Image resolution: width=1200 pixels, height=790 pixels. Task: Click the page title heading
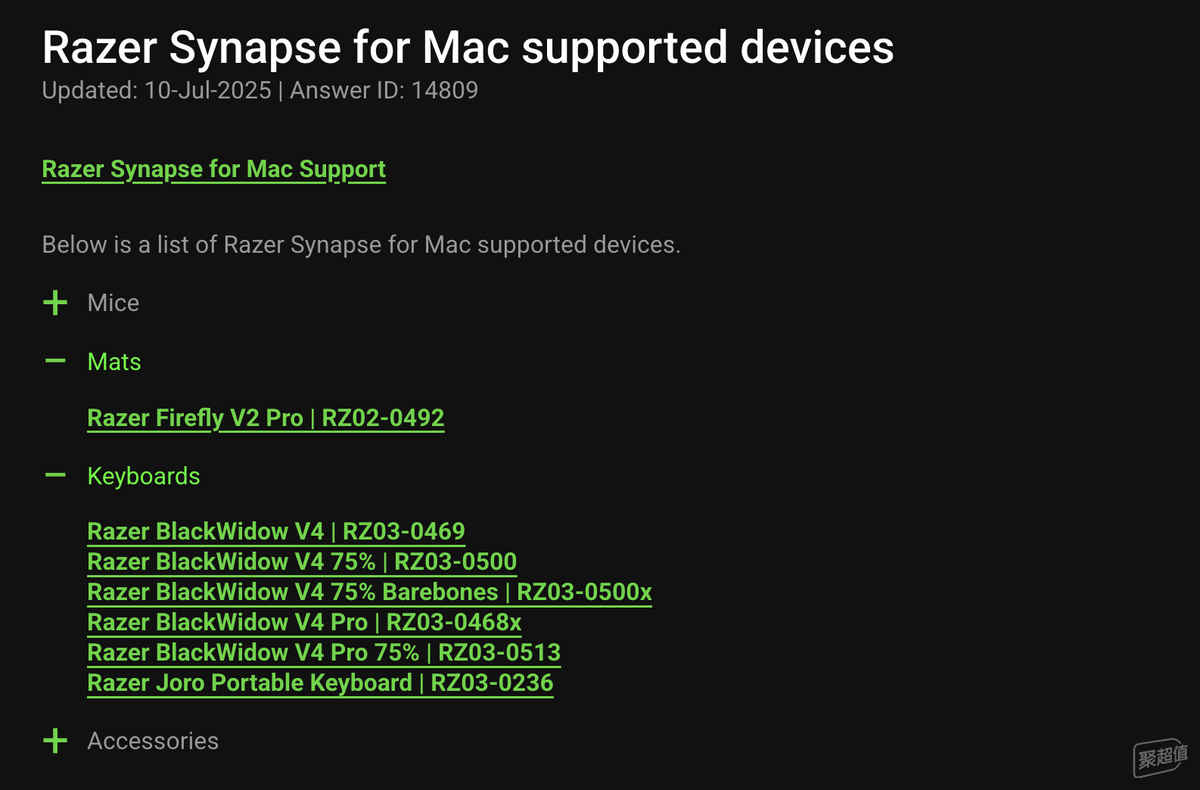coord(468,47)
